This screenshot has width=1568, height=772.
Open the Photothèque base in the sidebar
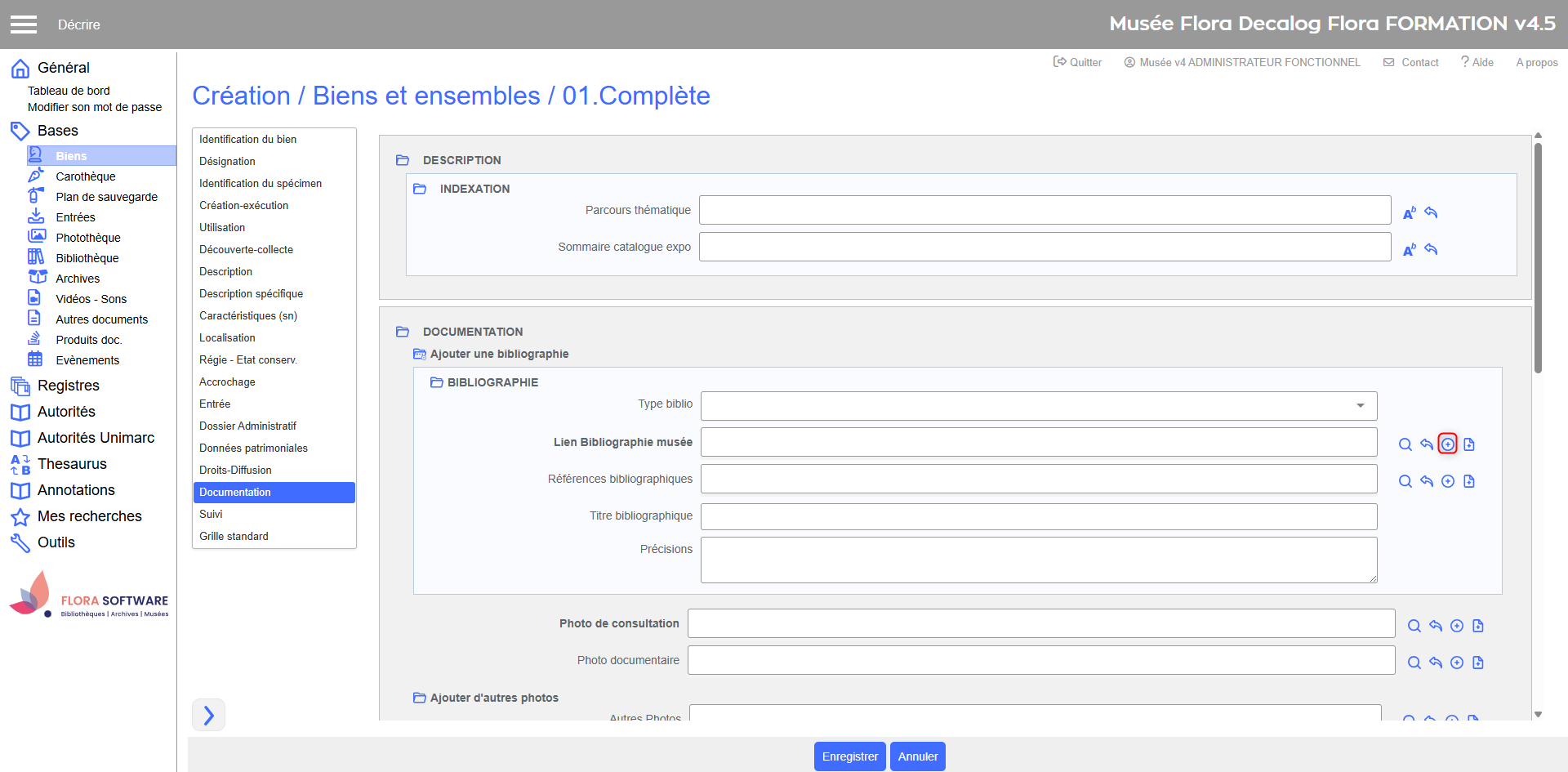(x=87, y=238)
